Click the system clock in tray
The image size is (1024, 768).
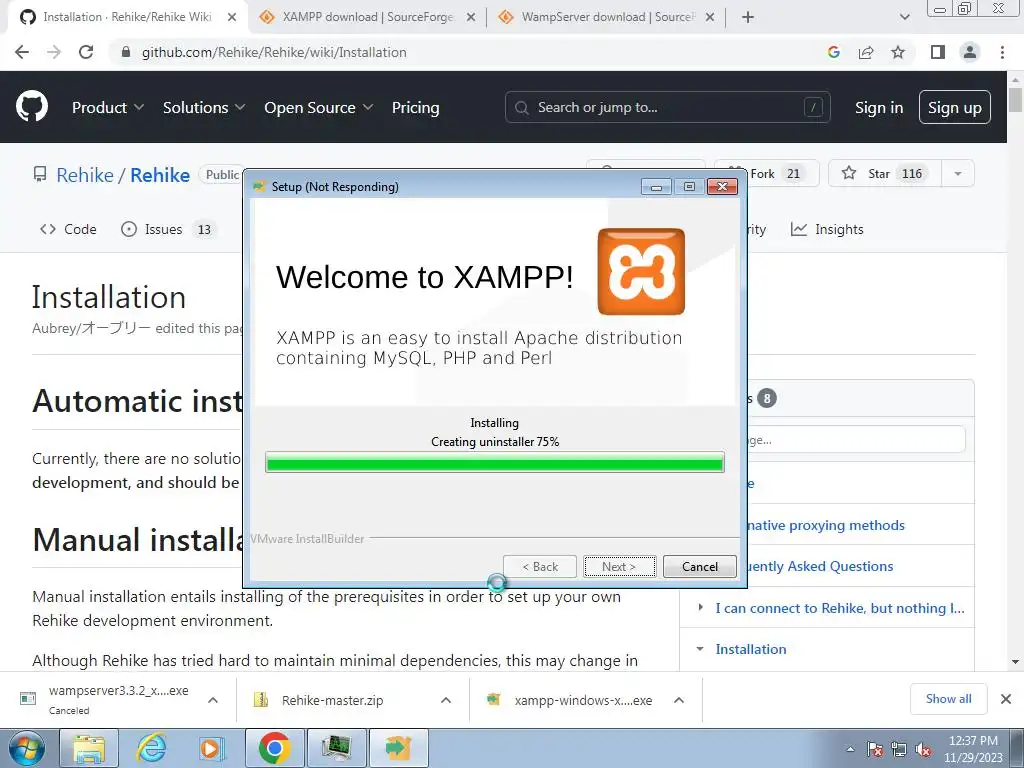[973, 749]
